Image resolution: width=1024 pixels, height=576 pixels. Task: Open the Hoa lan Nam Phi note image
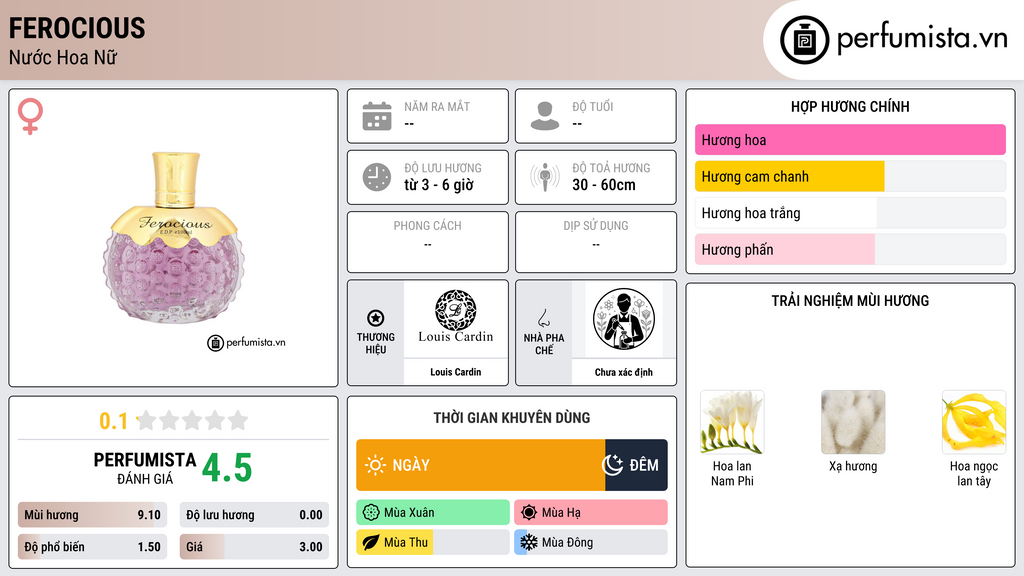tap(732, 422)
